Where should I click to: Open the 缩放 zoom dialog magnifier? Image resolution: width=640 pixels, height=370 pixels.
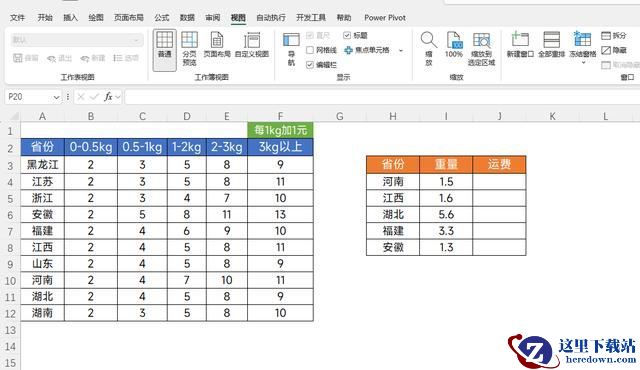click(x=429, y=49)
